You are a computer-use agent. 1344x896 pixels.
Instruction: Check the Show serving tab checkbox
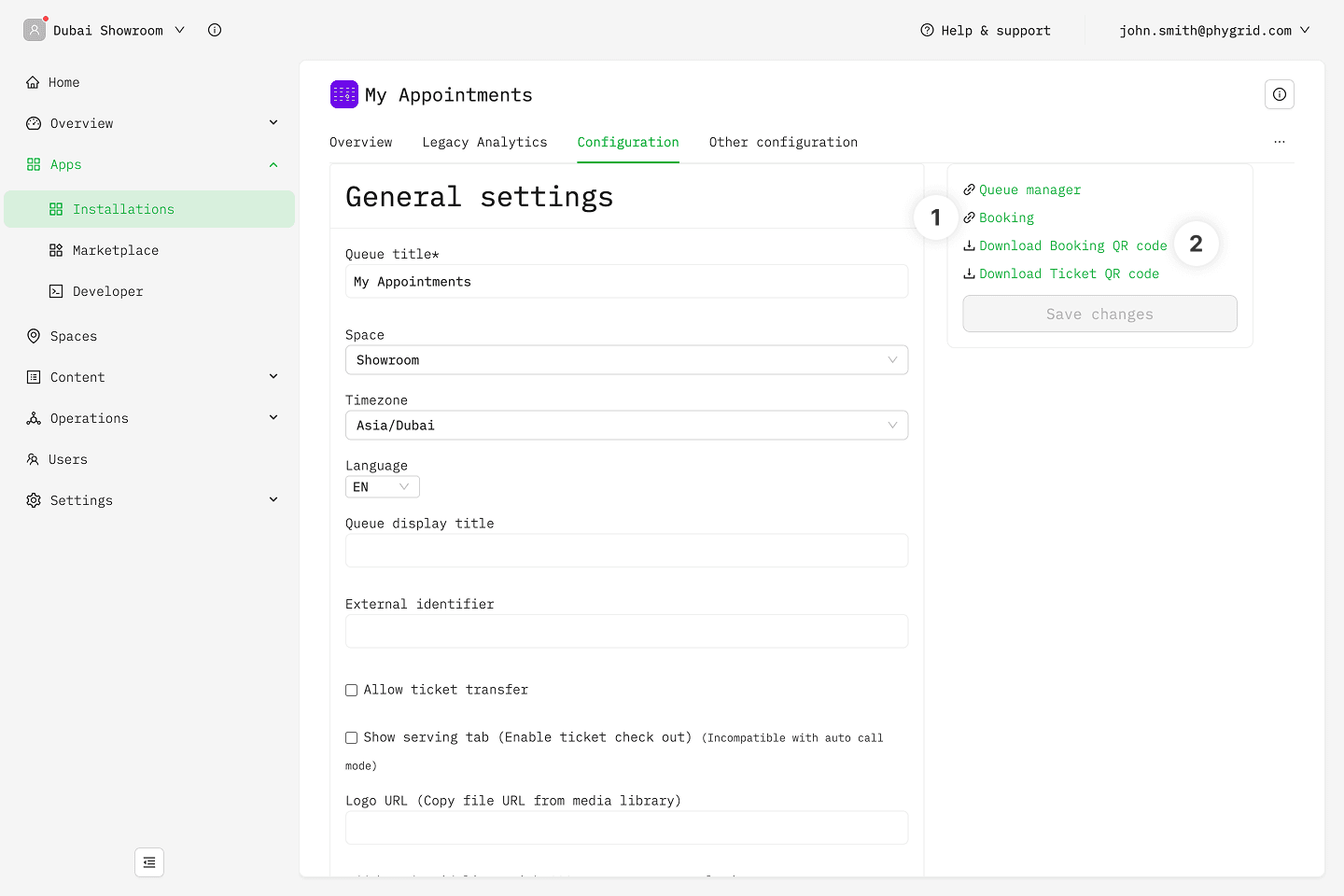coord(352,738)
